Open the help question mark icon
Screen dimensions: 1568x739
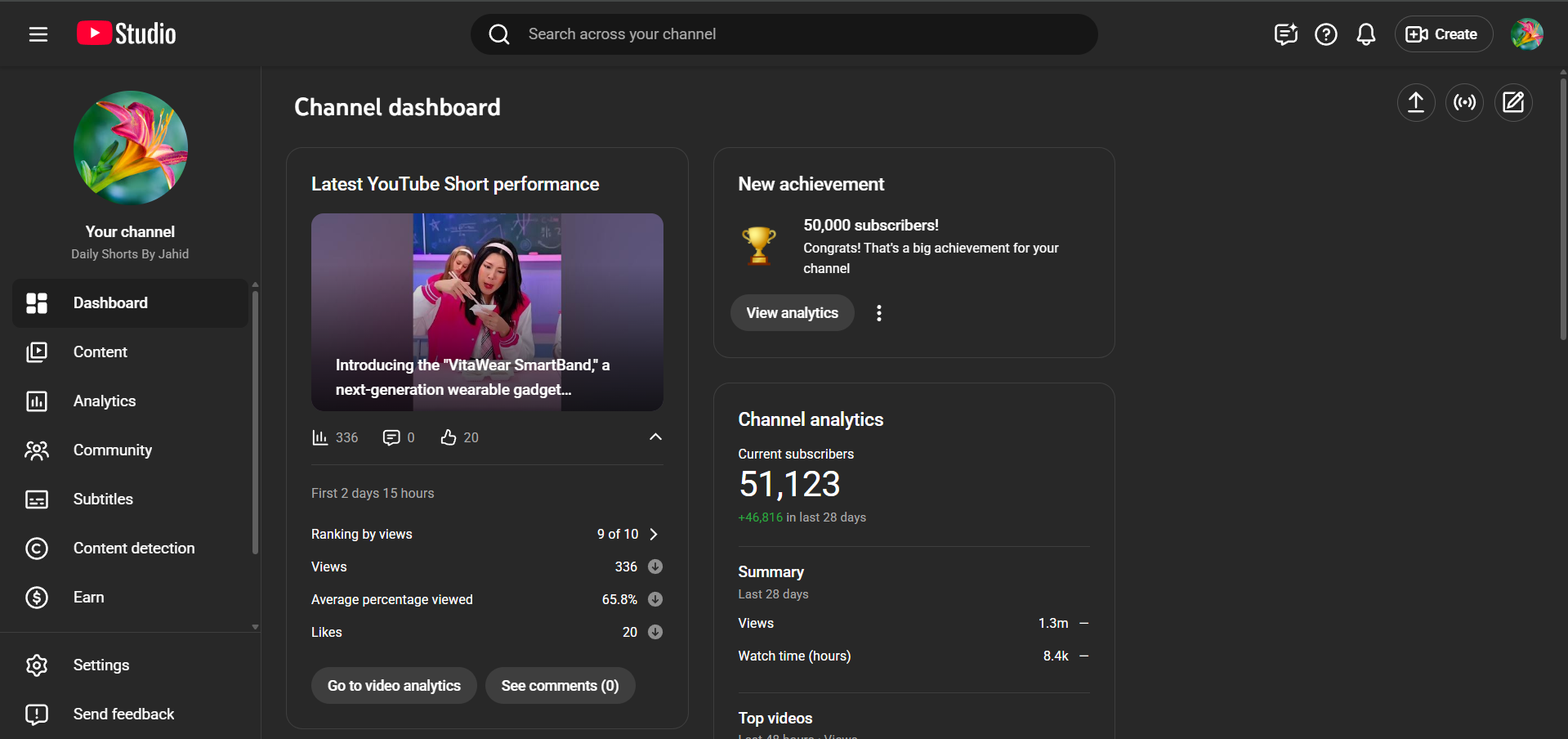point(1325,34)
